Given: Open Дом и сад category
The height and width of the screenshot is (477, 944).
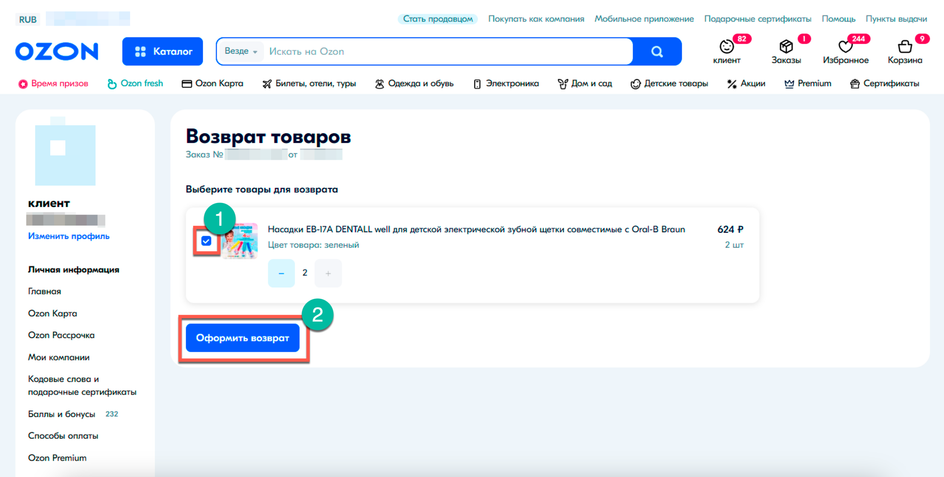Looking at the screenshot, I should 585,84.
